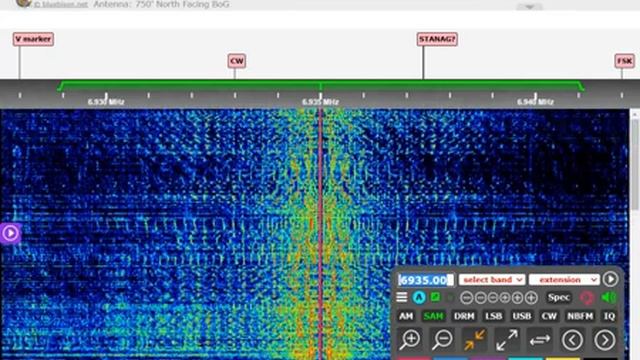This screenshot has height=360, width=640.
Task: Click the green square edit icon
Action: coord(436,297)
